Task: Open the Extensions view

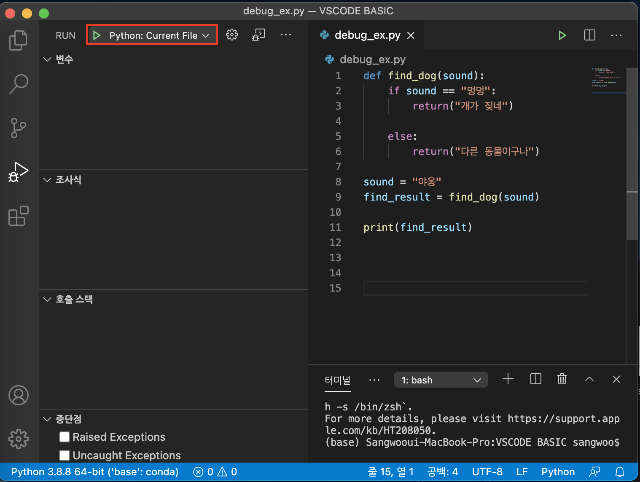Action: (18, 216)
